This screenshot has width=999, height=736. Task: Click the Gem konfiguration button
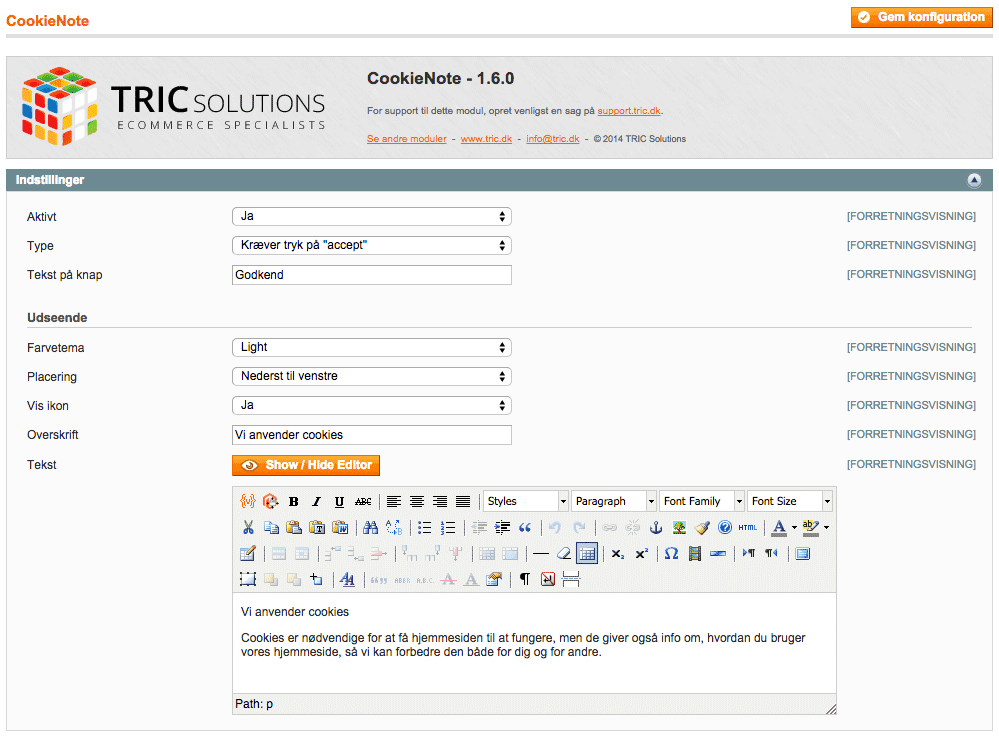[920, 17]
